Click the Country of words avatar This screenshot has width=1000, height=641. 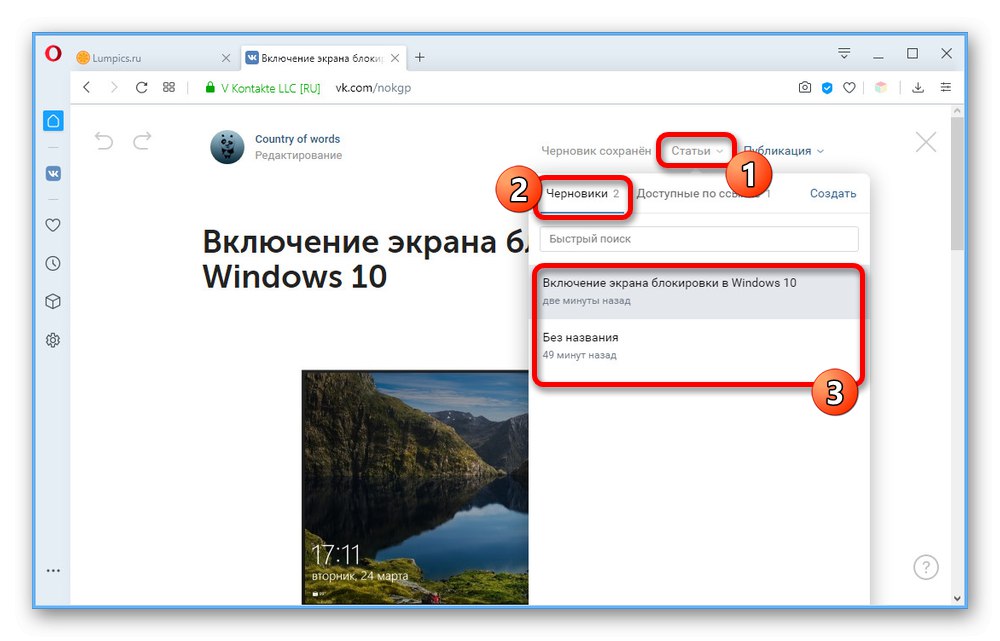[227, 147]
